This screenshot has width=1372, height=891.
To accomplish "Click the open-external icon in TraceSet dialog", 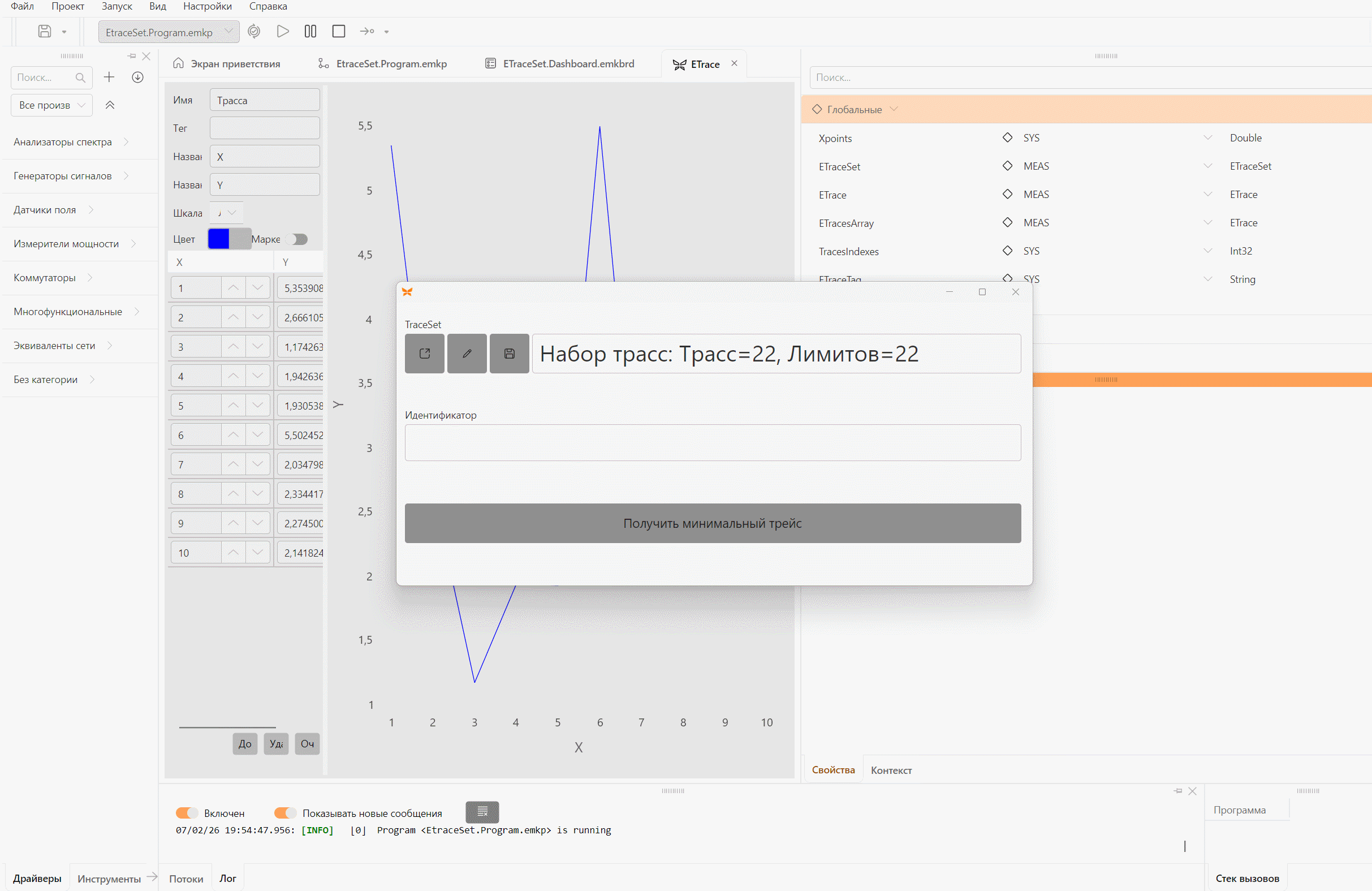I will (424, 354).
